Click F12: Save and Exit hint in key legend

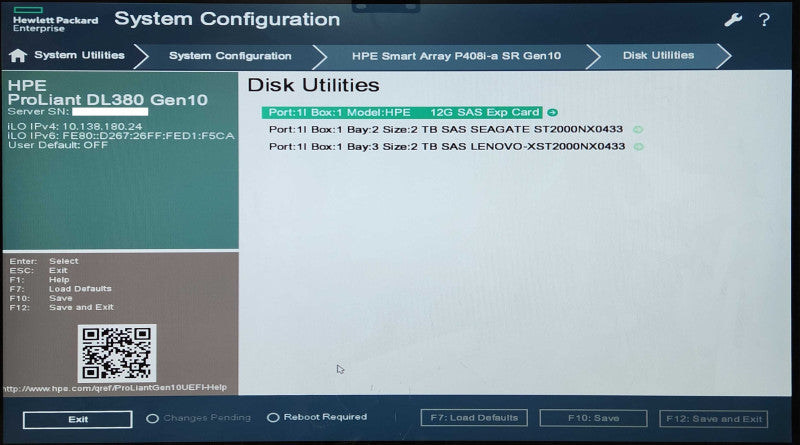tap(61, 307)
